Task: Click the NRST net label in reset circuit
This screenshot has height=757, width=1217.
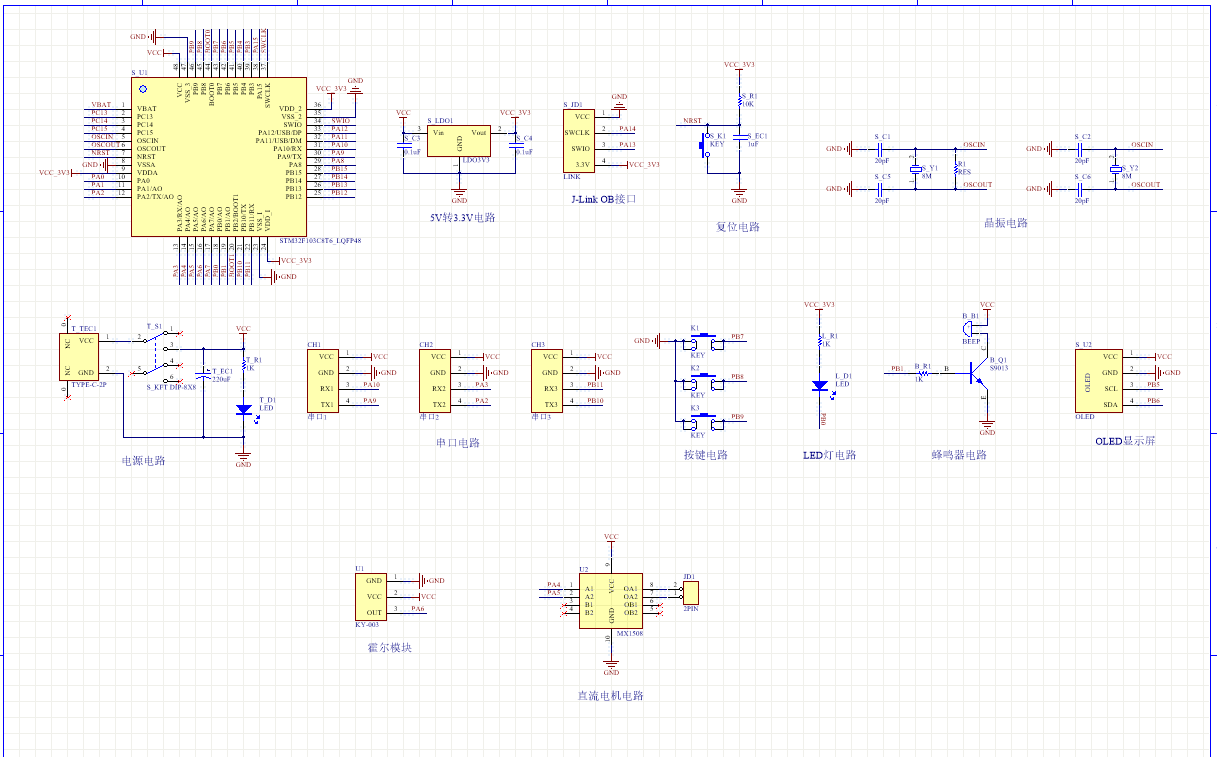Action: point(692,120)
